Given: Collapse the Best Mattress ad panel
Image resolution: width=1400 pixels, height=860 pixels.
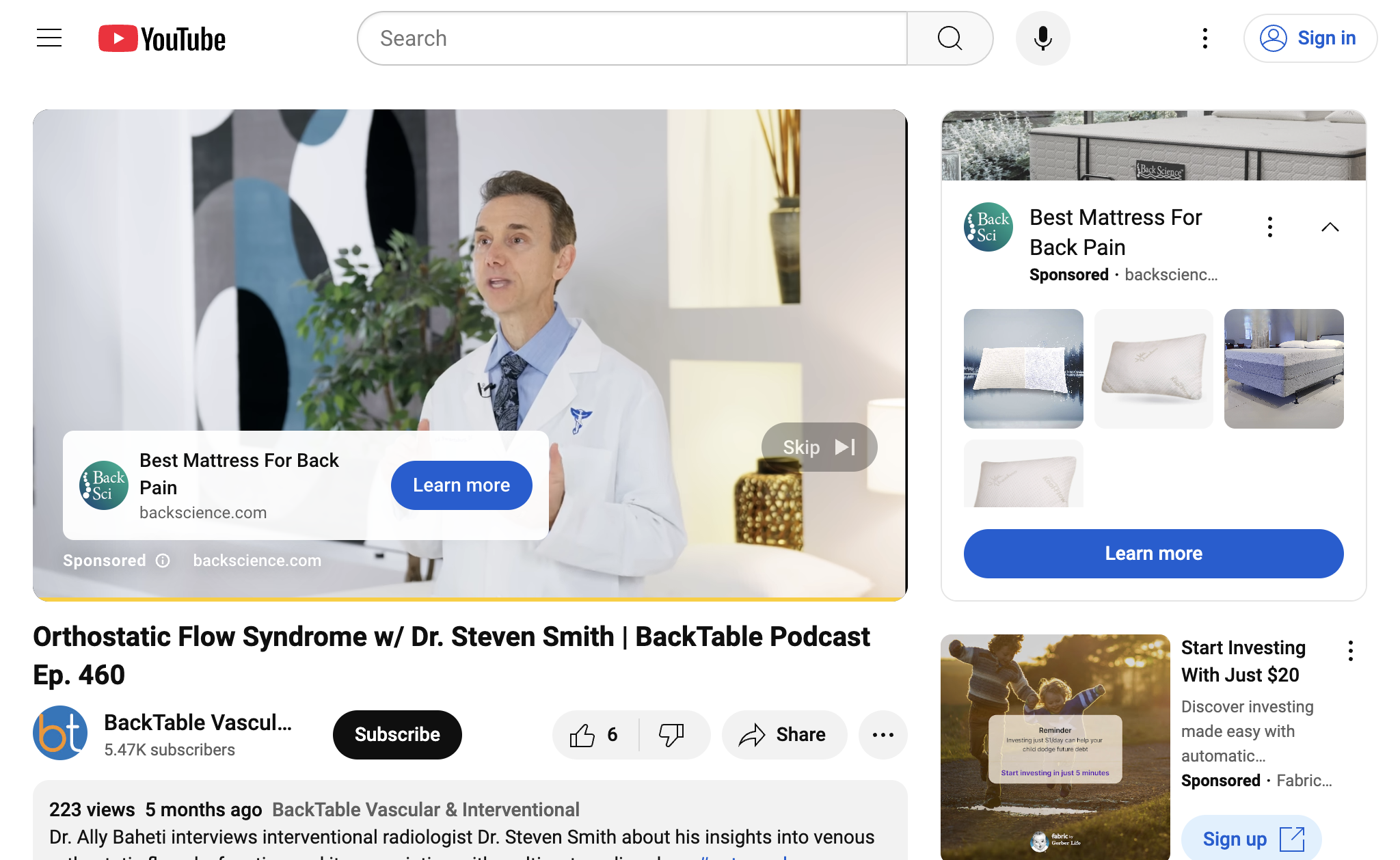Looking at the screenshot, I should (x=1330, y=227).
